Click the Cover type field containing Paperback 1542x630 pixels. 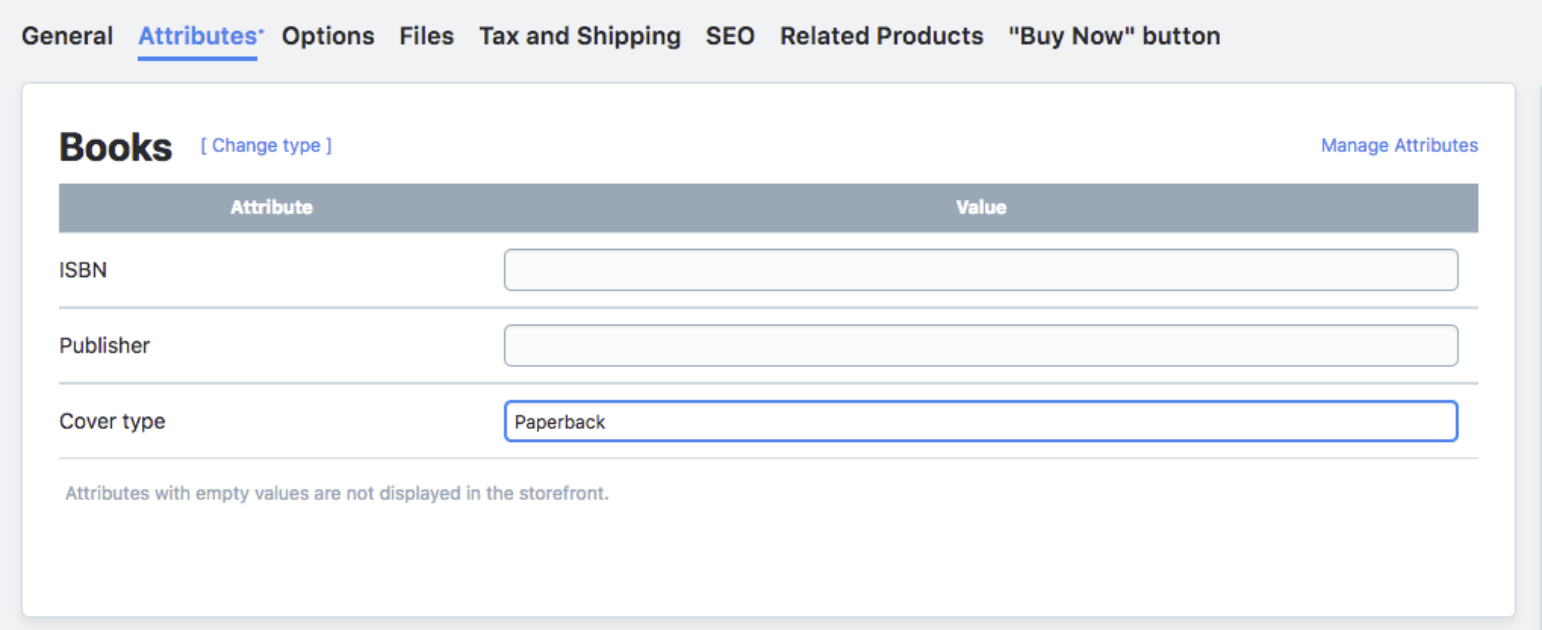980,422
